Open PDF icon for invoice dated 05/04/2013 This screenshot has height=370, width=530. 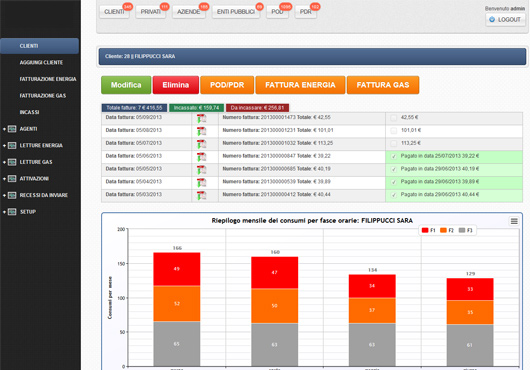point(201,183)
